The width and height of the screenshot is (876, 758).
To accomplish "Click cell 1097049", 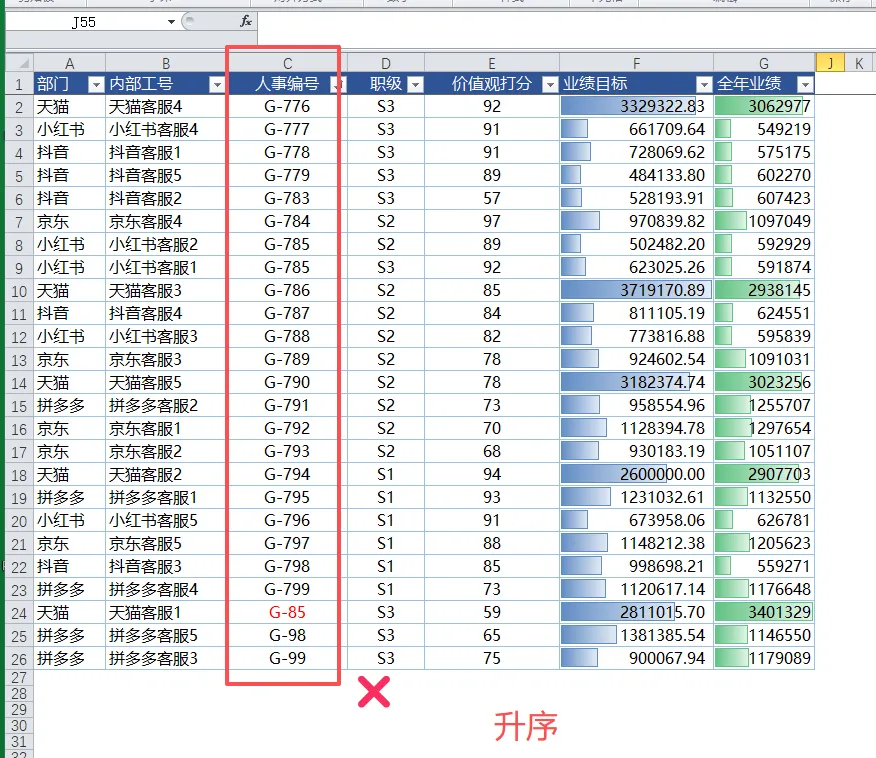I will pos(764,221).
